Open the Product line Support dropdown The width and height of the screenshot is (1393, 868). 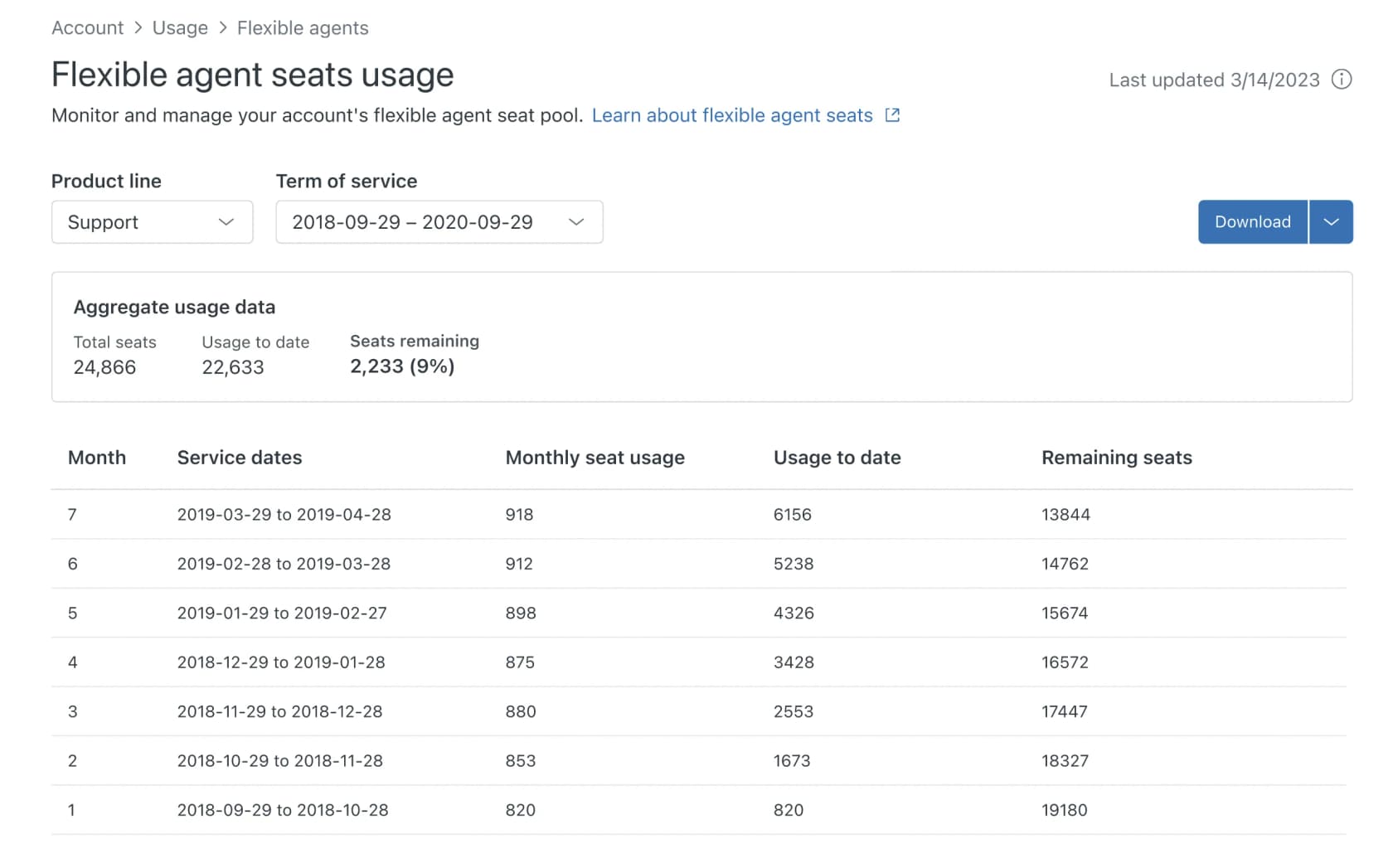click(x=152, y=222)
